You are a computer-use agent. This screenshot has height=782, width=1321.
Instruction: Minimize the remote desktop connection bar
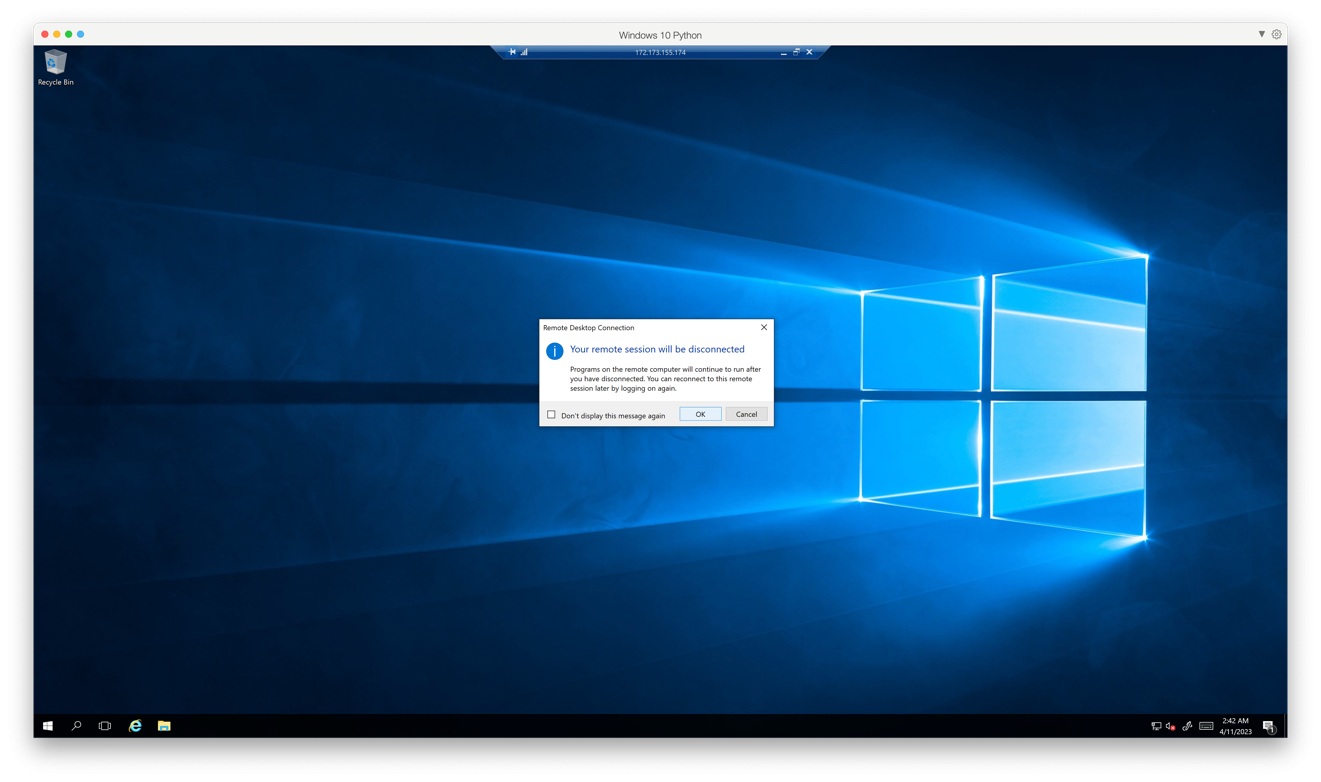pyautogui.click(x=783, y=52)
